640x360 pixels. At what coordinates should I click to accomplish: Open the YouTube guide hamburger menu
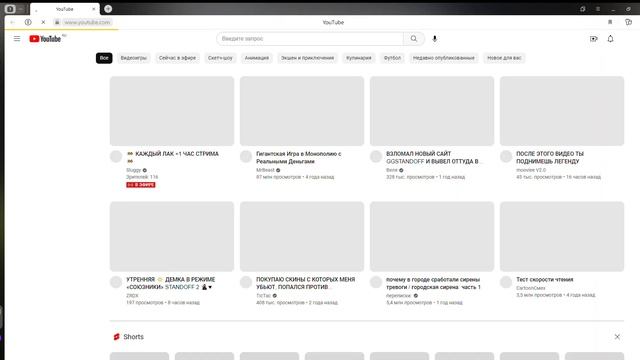[17, 39]
